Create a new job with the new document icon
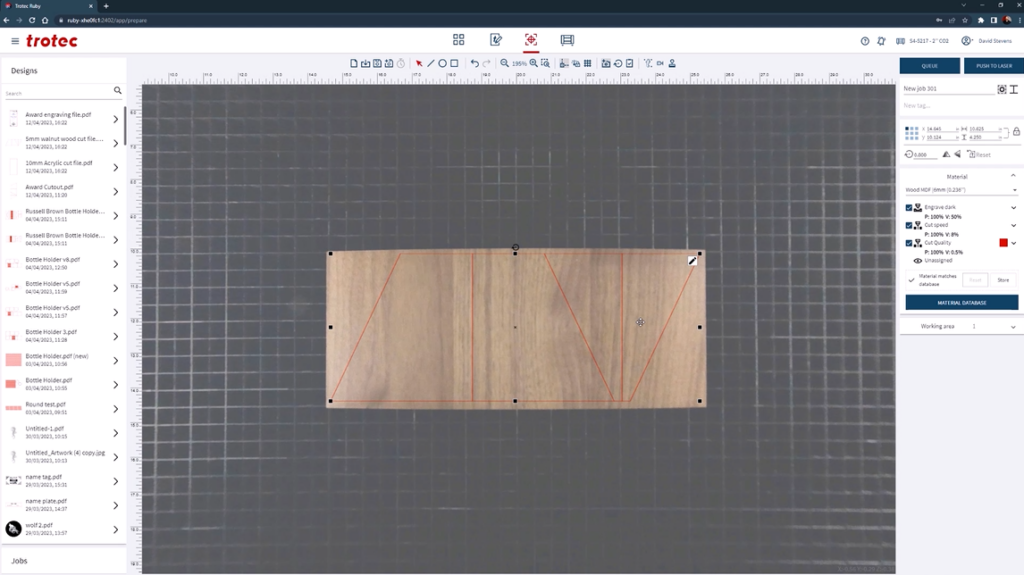Viewport: 1024px width, 575px height. pyautogui.click(x=354, y=63)
